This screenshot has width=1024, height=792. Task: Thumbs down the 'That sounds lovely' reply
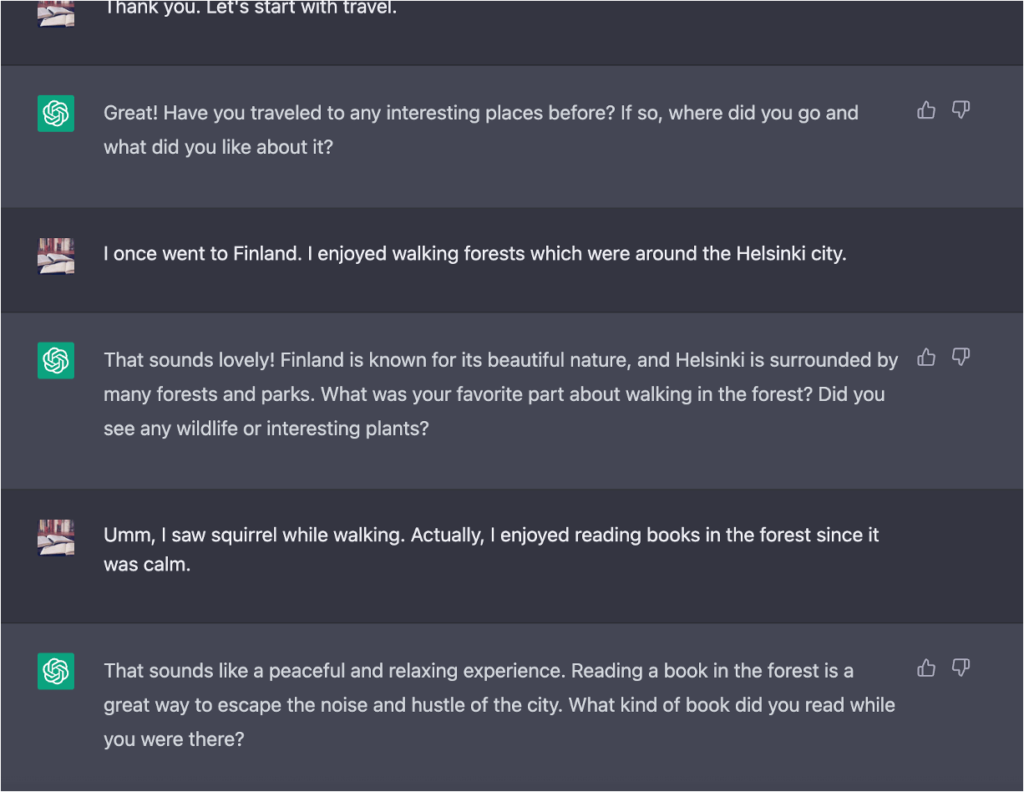[x=961, y=357]
